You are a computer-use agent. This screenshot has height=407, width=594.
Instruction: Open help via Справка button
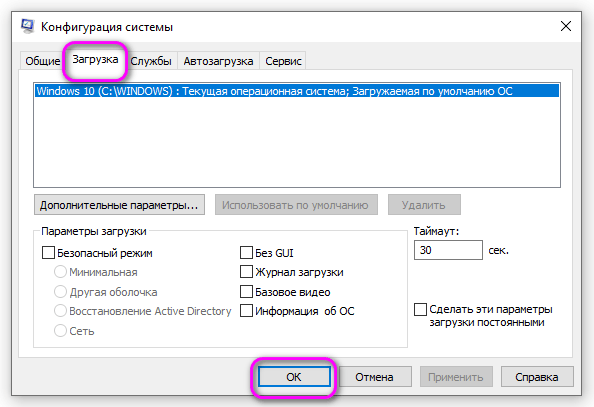(537, 377)
